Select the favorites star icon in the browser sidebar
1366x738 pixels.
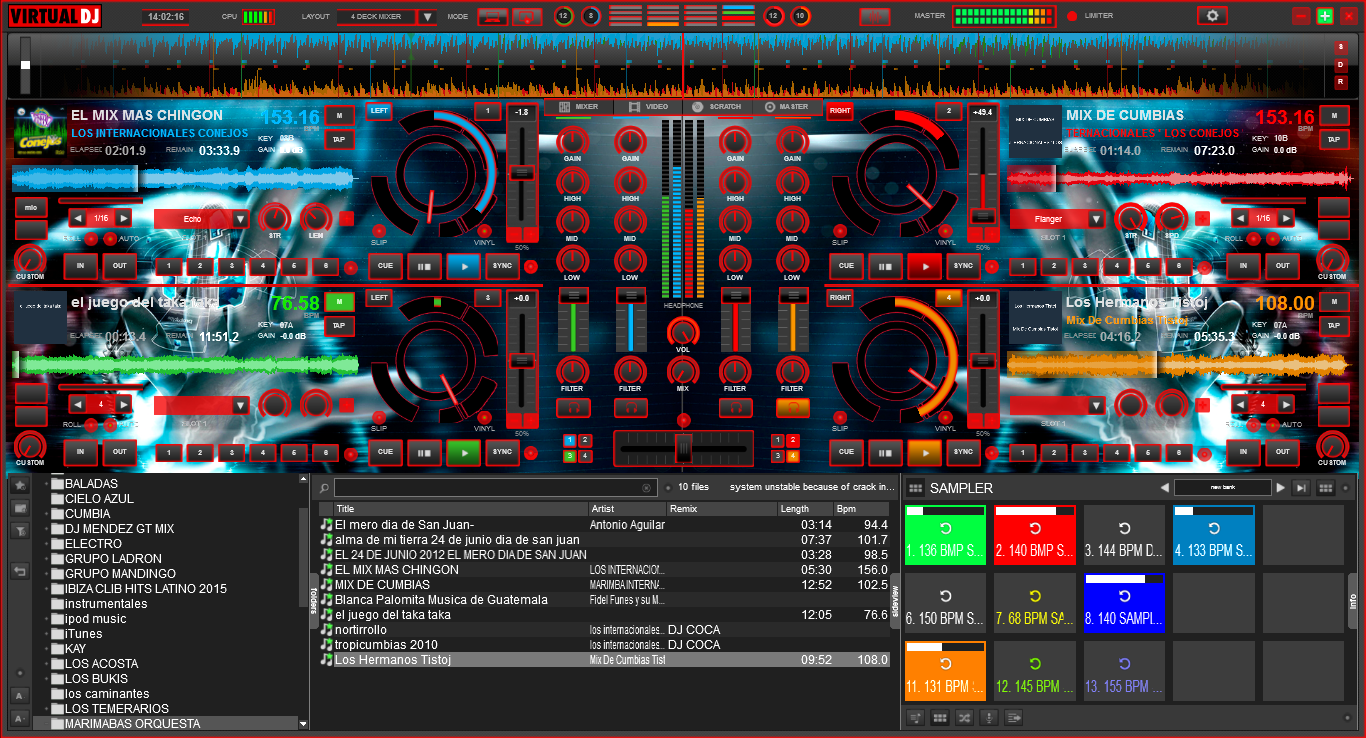coord(19,485)
